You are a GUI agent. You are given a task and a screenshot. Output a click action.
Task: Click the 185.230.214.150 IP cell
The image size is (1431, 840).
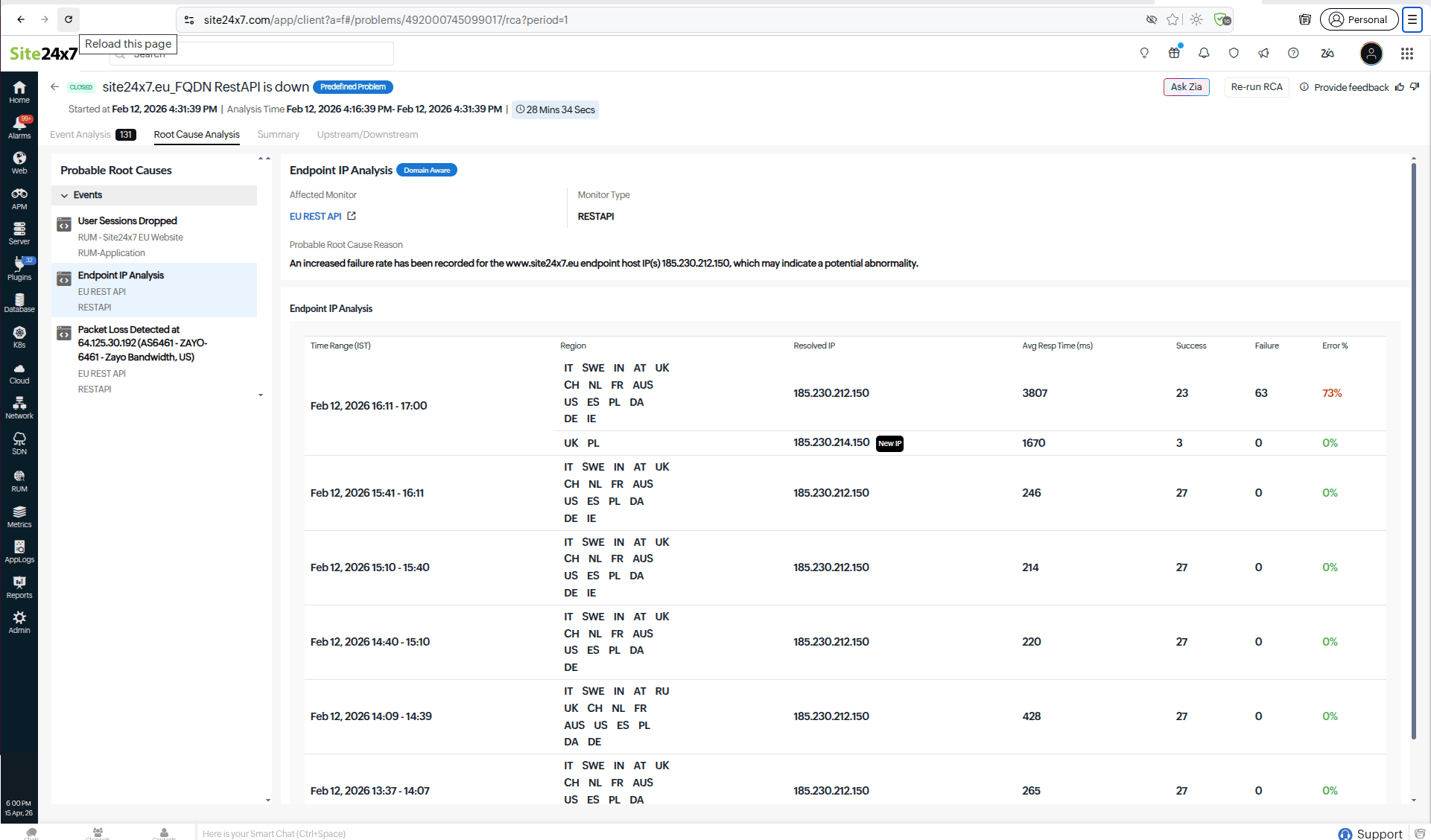pos(831,443)
